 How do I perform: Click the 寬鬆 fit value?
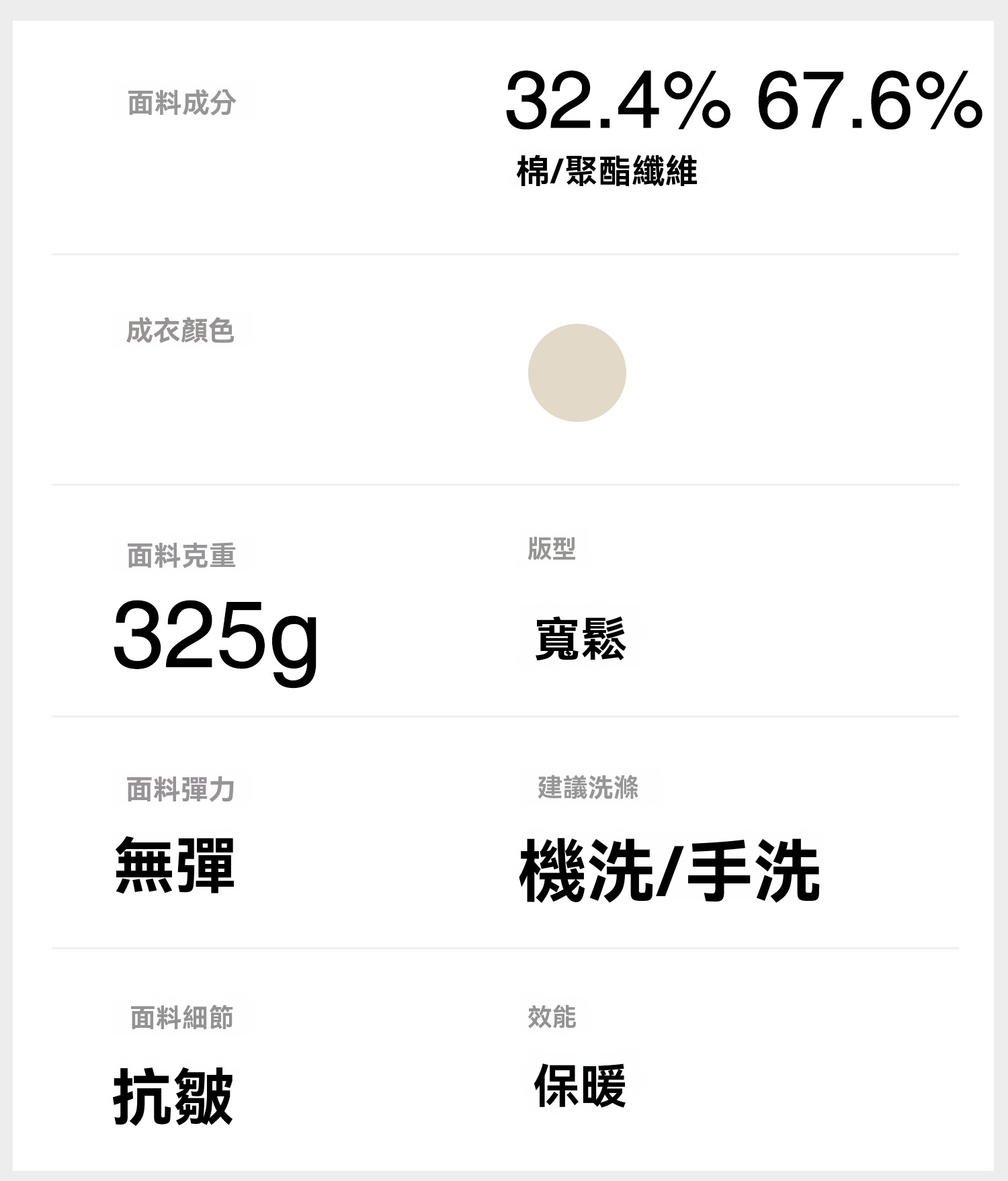click(x=581, y=639)
